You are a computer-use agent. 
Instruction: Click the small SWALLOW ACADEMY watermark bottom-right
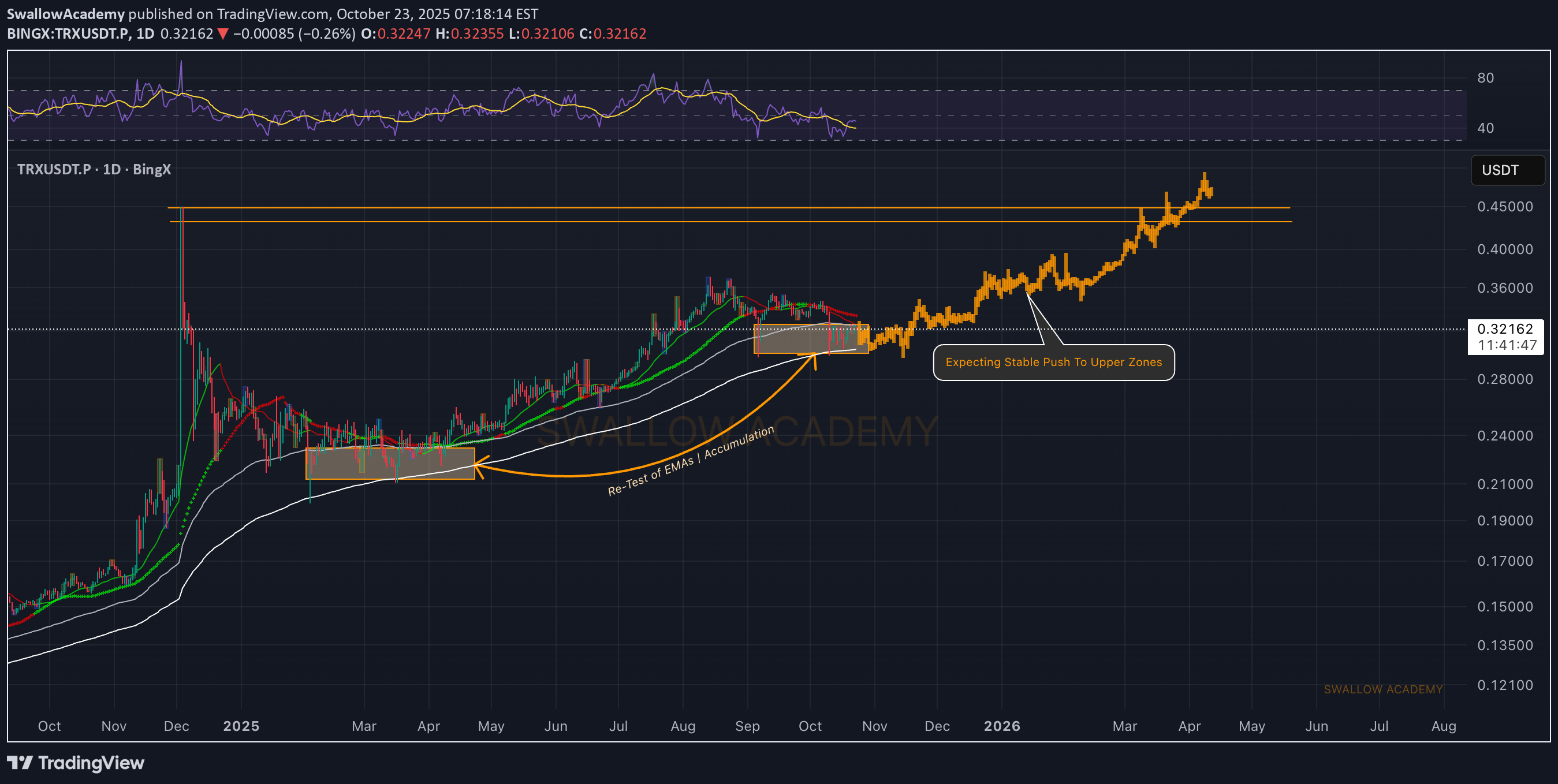pos(1382,689)
